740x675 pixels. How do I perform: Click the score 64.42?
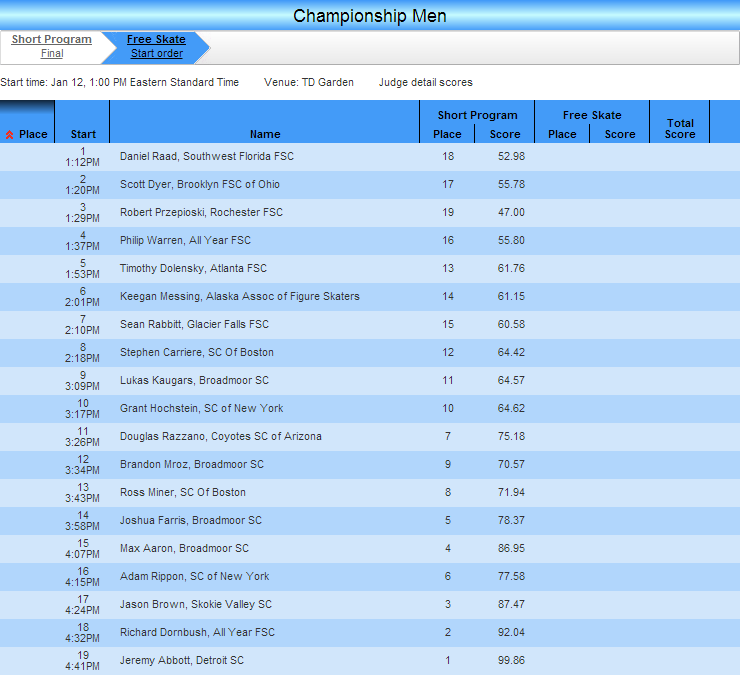click(x=511, y=352)
